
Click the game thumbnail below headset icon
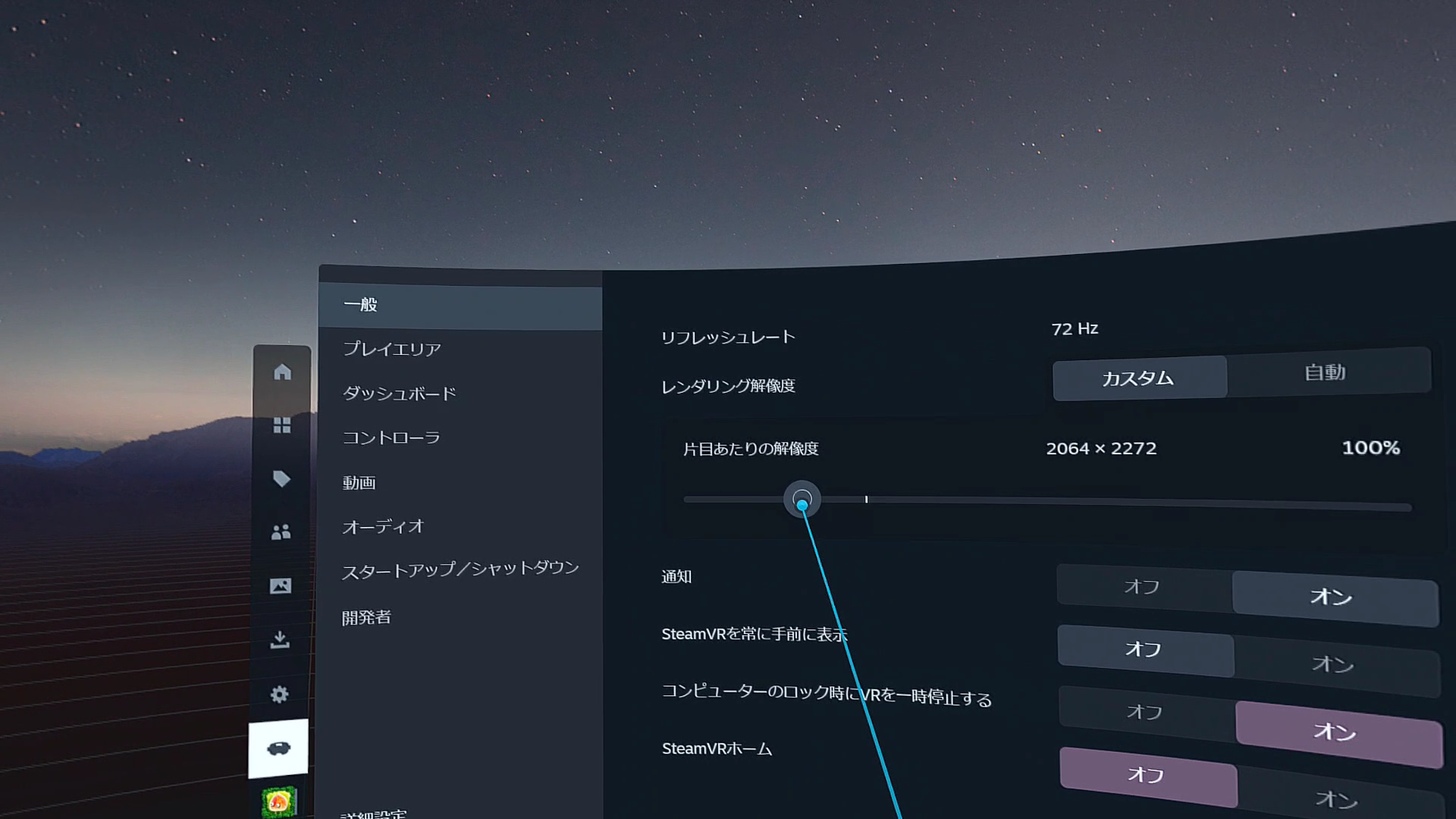tap(278, 802)
